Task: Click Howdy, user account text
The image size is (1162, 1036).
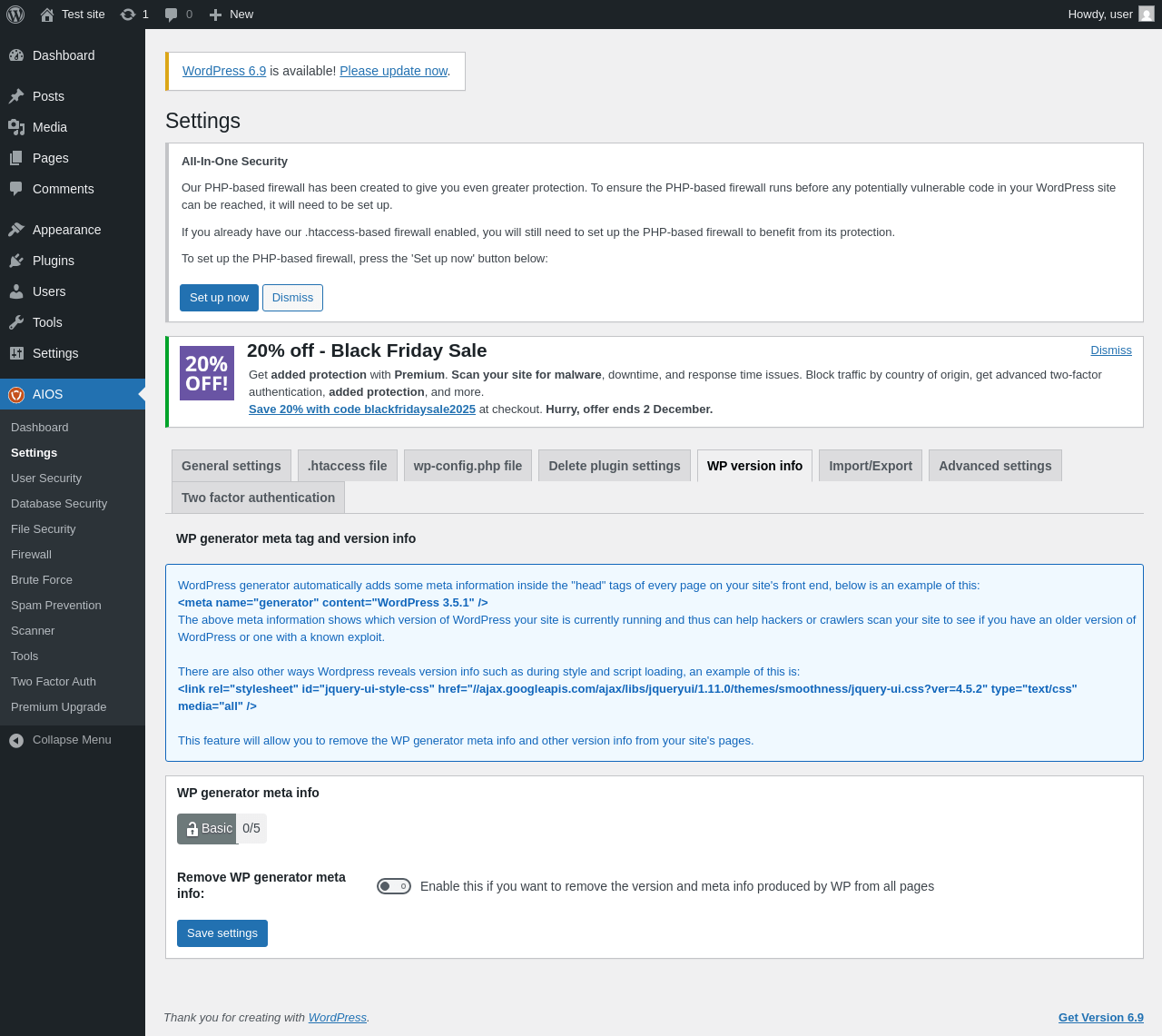Action: (x=1100, y=15)
